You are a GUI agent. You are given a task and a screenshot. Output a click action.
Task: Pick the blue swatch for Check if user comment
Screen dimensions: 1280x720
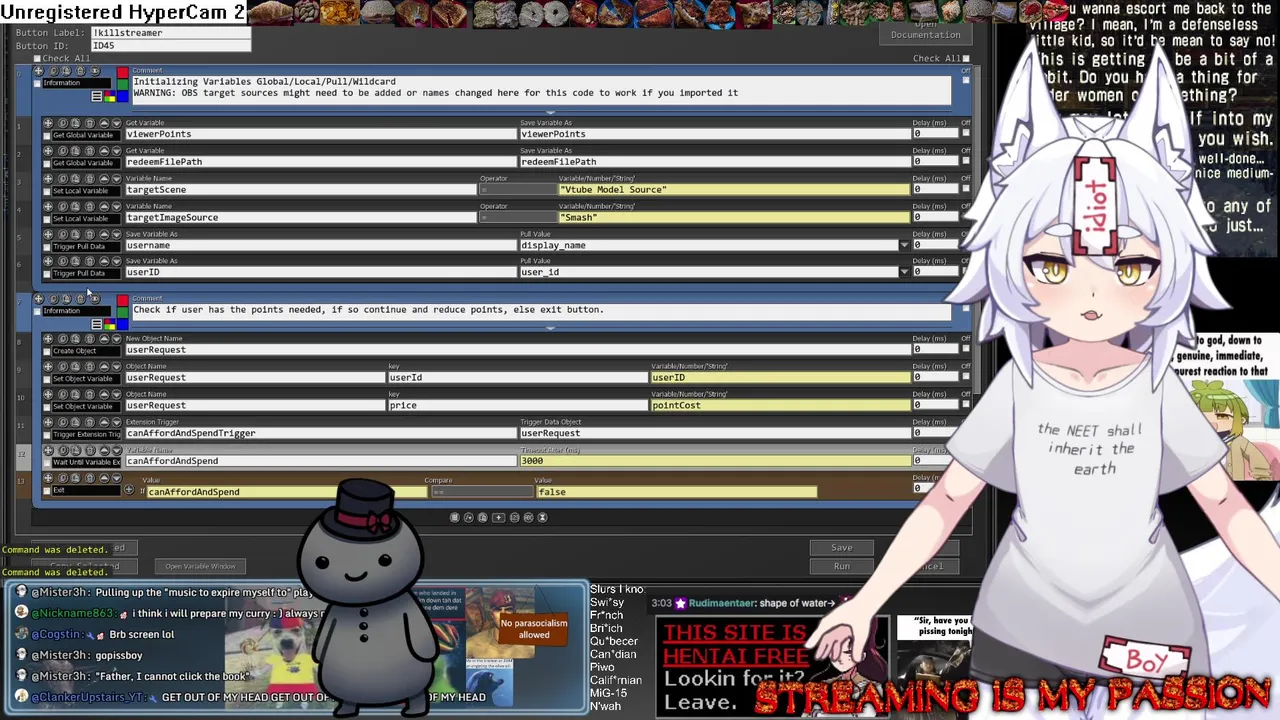[122, 323]
